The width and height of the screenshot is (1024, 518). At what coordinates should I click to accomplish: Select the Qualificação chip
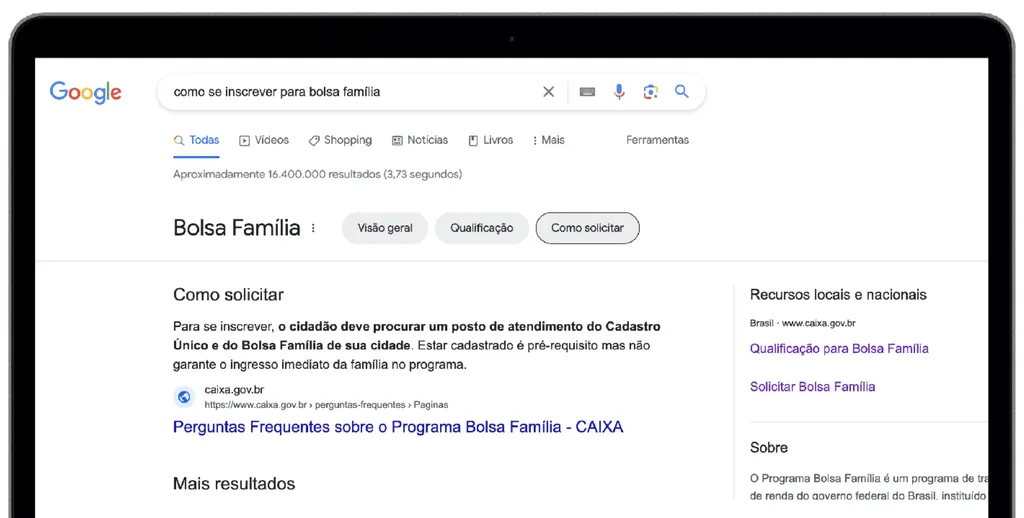point(481,228)
